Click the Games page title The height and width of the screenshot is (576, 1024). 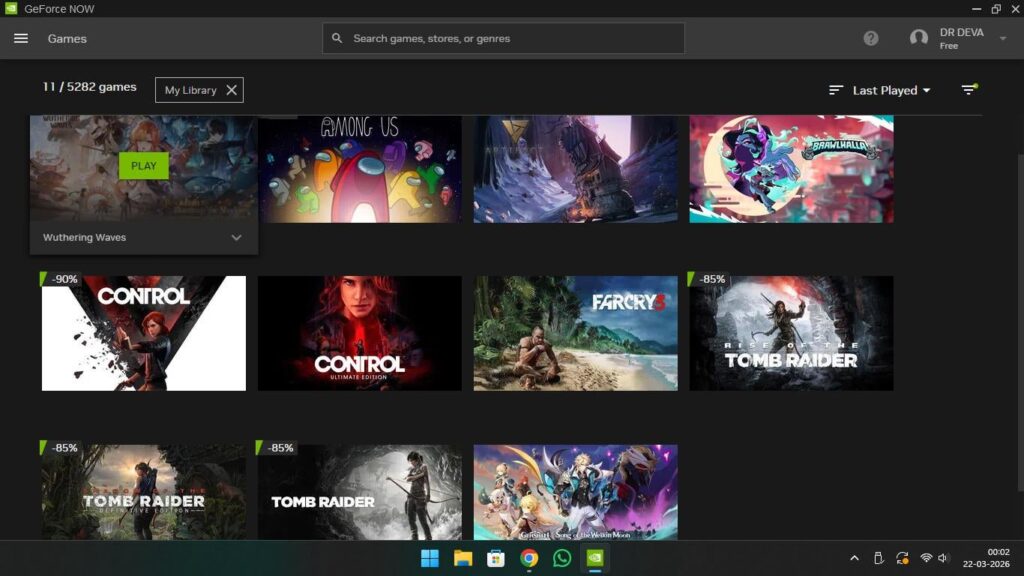coord(67,39)
